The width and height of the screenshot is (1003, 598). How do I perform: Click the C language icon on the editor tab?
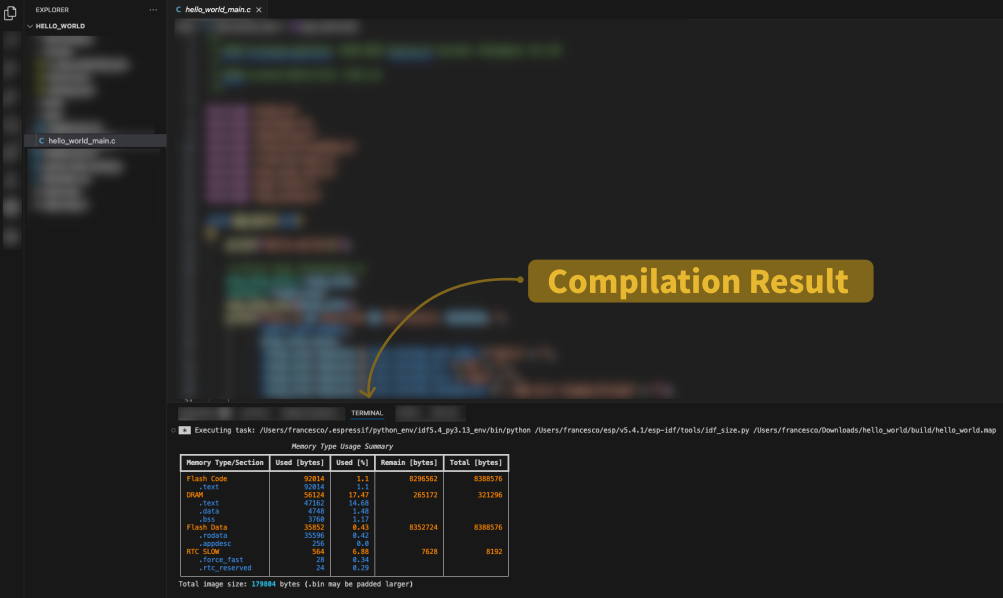tap(181, 9)
